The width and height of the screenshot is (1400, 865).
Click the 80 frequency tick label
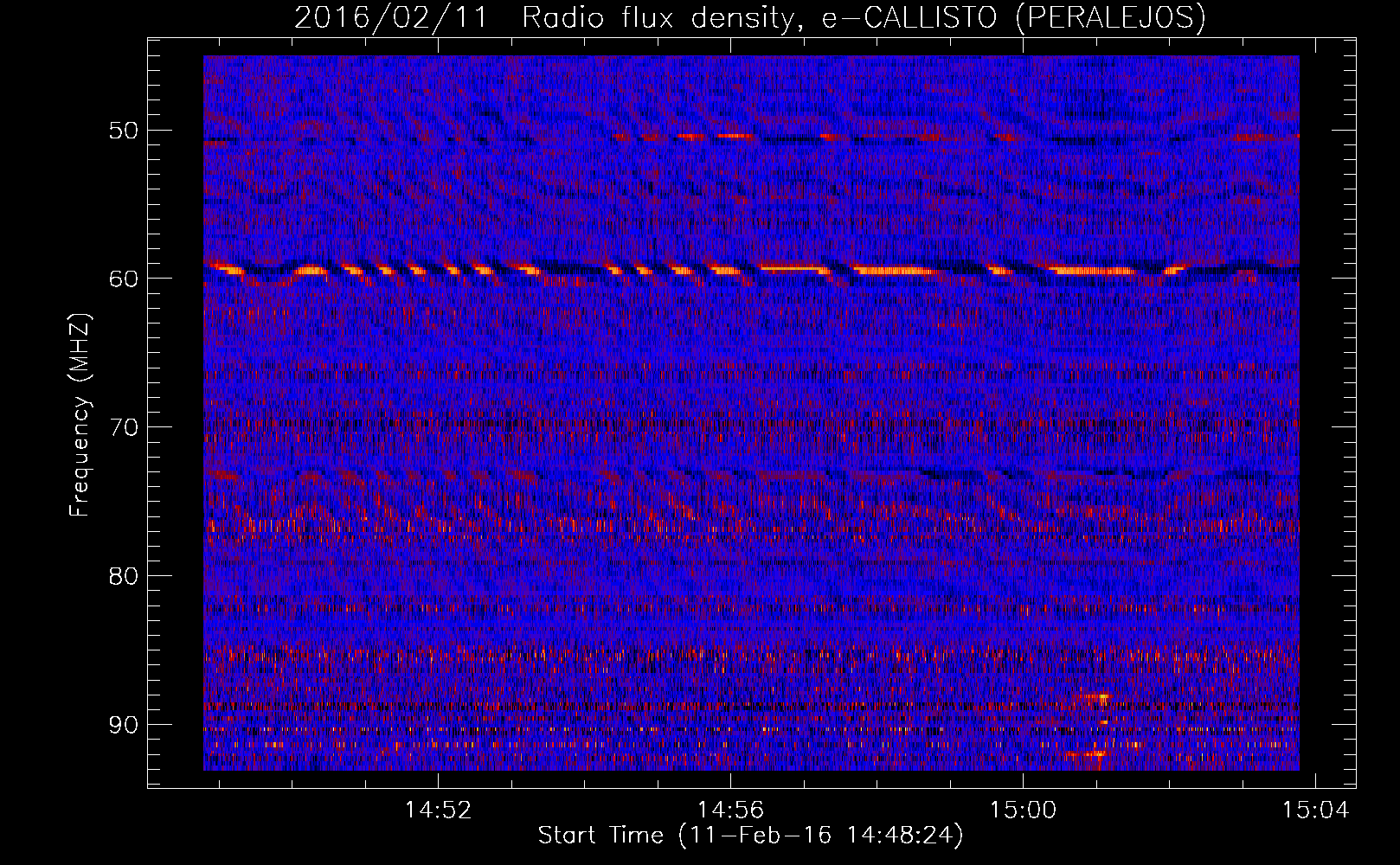(x=123, y=576)
